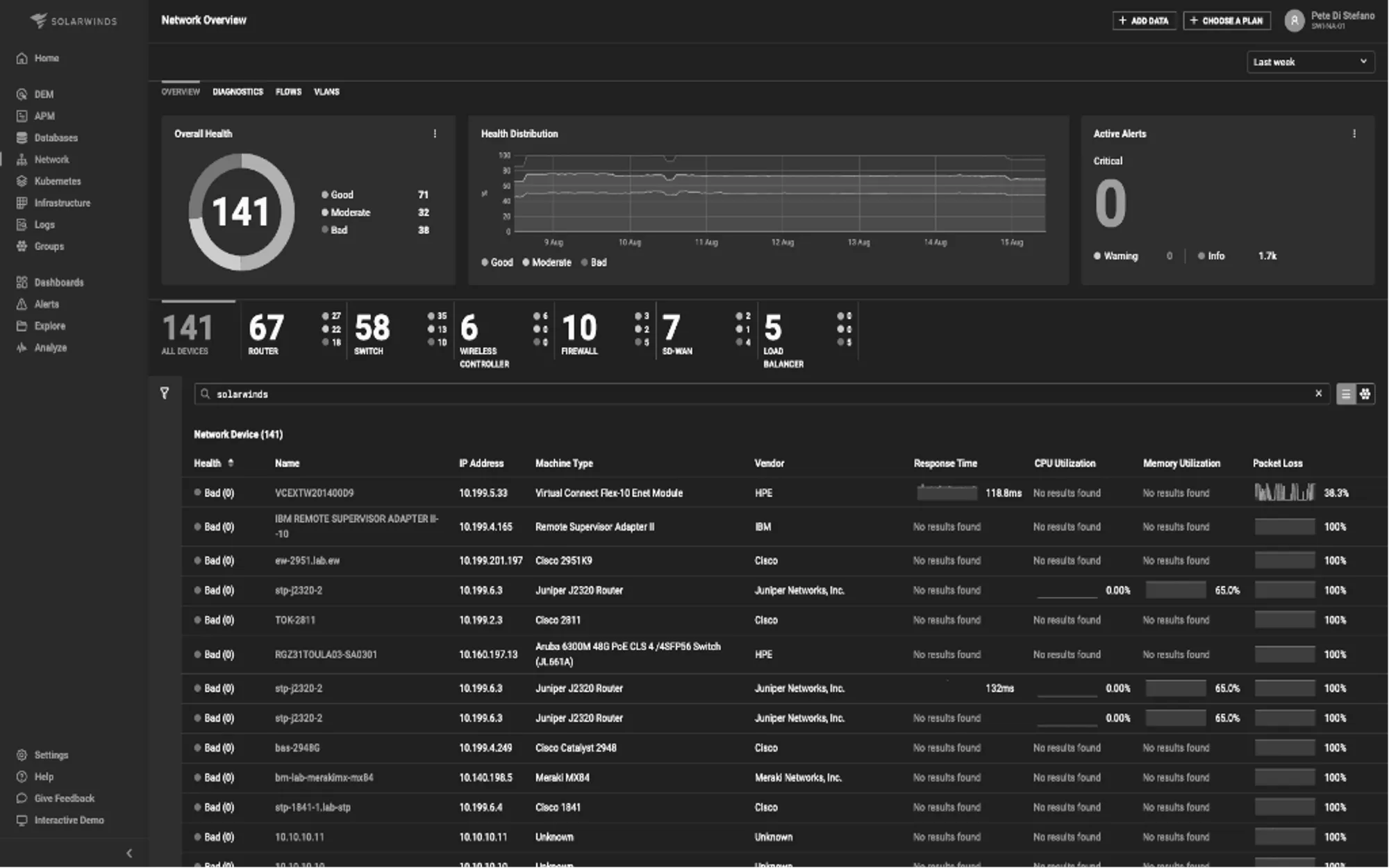Select Network icon in sidebar
Screen dimensions: 1389x868
(22, 160)
